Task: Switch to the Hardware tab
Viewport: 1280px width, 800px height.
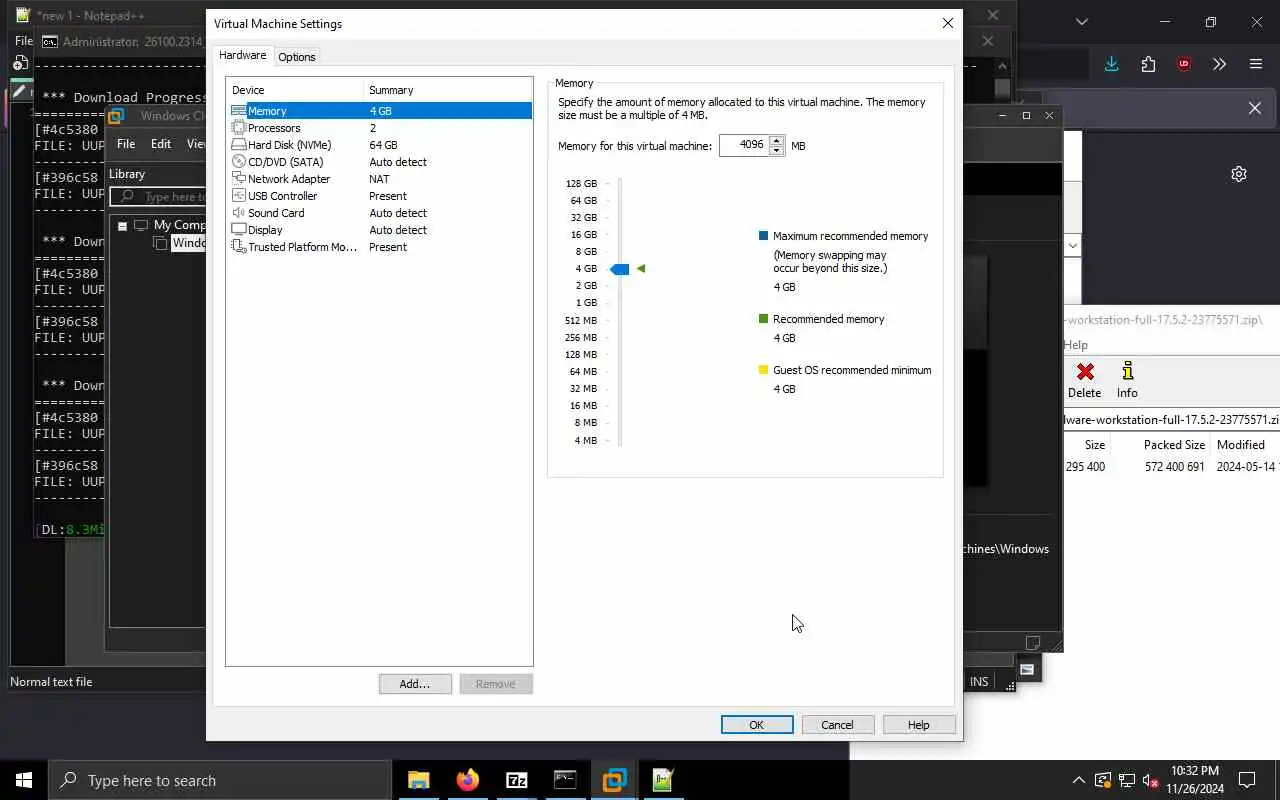Action: click(x=243, y=56)
